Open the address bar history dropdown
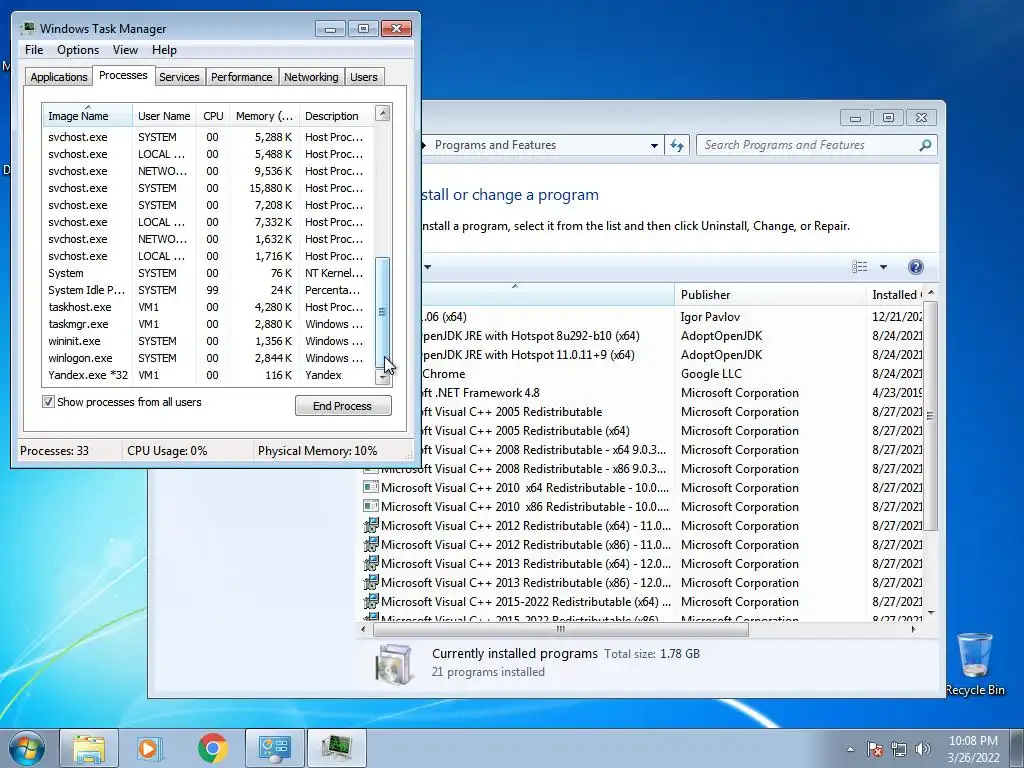Image resolution: width=1024 pixels, height=768 pixels. (x=654, y=145)
